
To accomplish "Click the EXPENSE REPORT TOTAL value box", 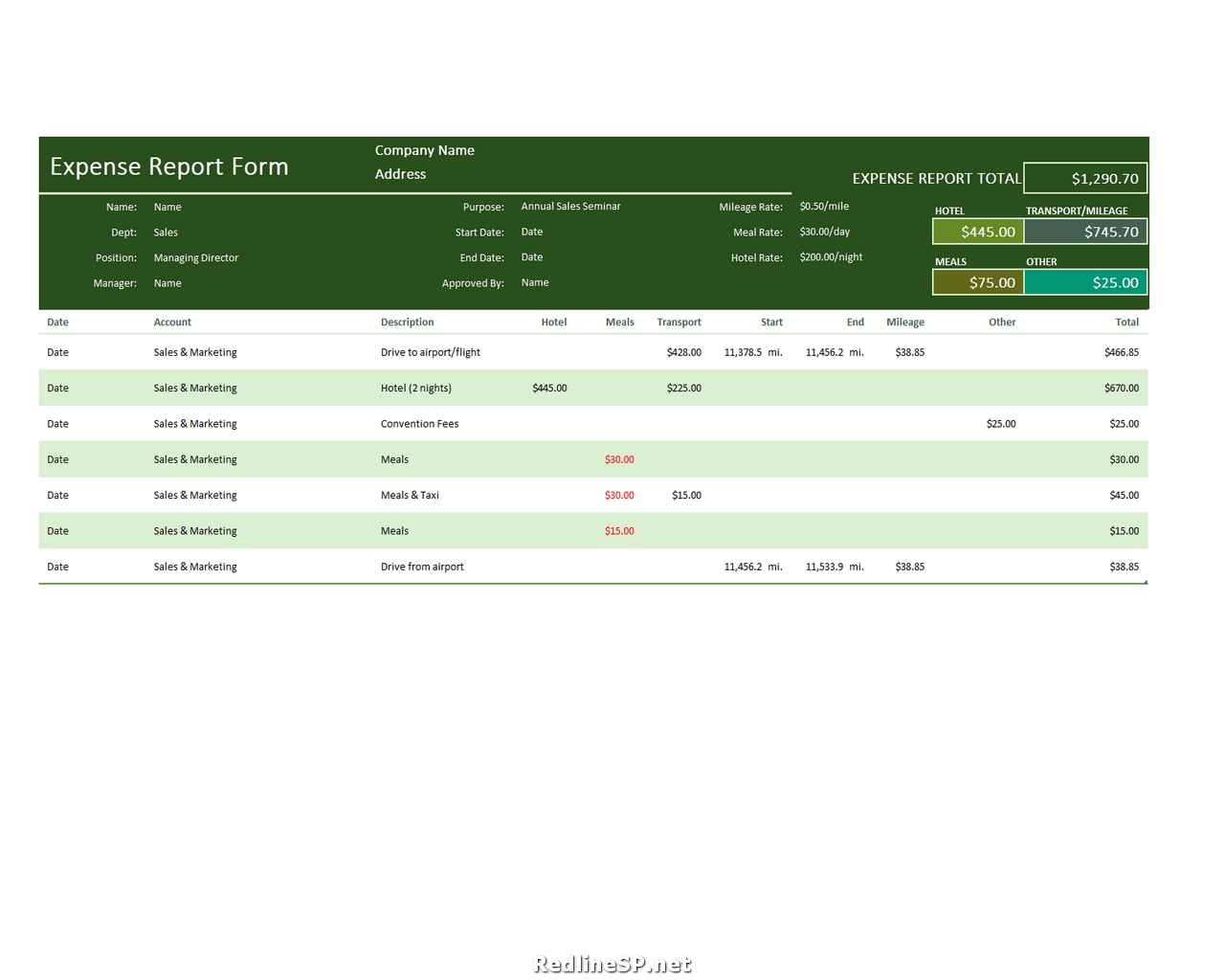I will (x=1084, y=178).
